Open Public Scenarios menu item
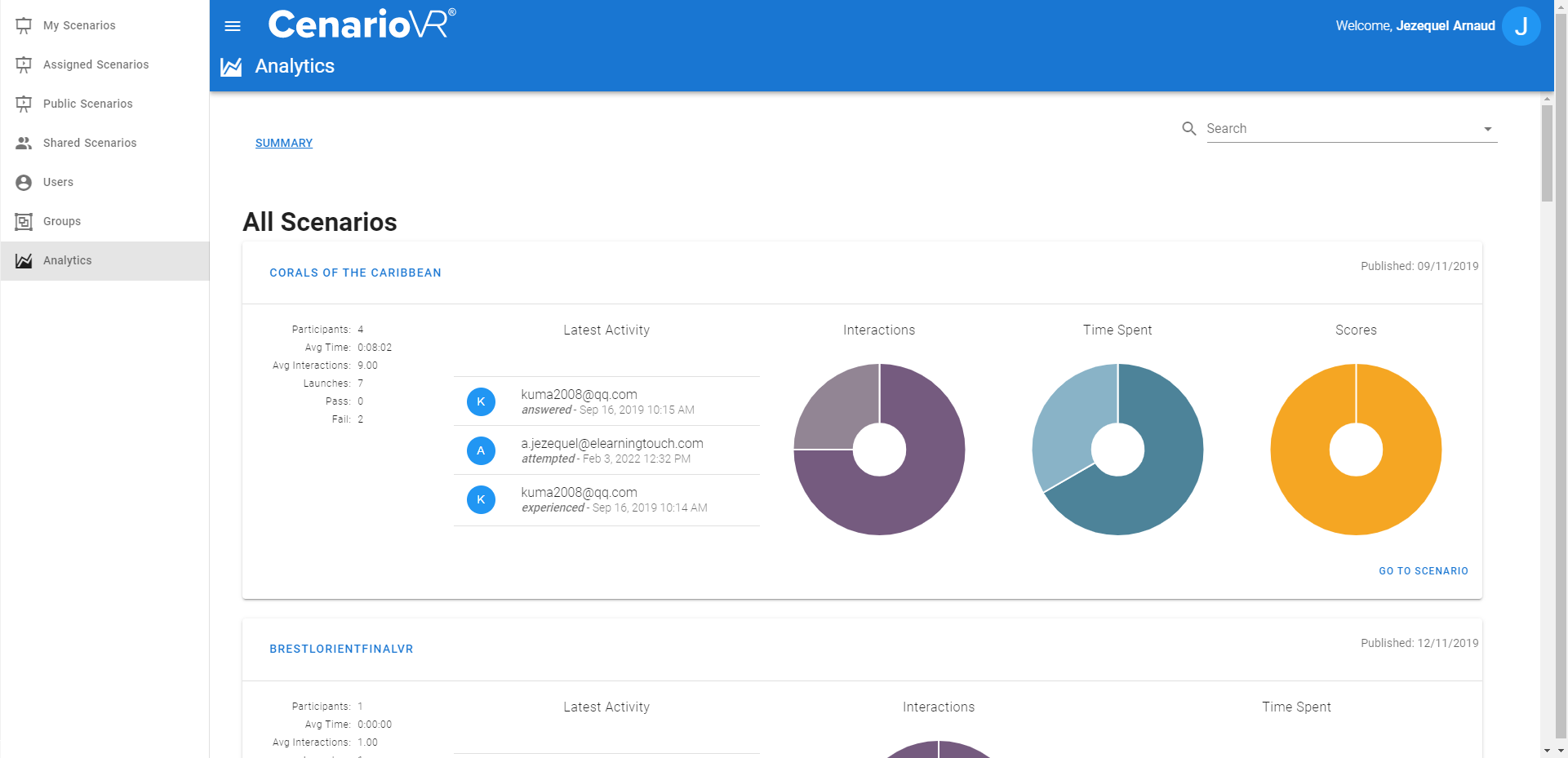The height and width of the screenshot is (758, 1568). (x=104, y=104)
